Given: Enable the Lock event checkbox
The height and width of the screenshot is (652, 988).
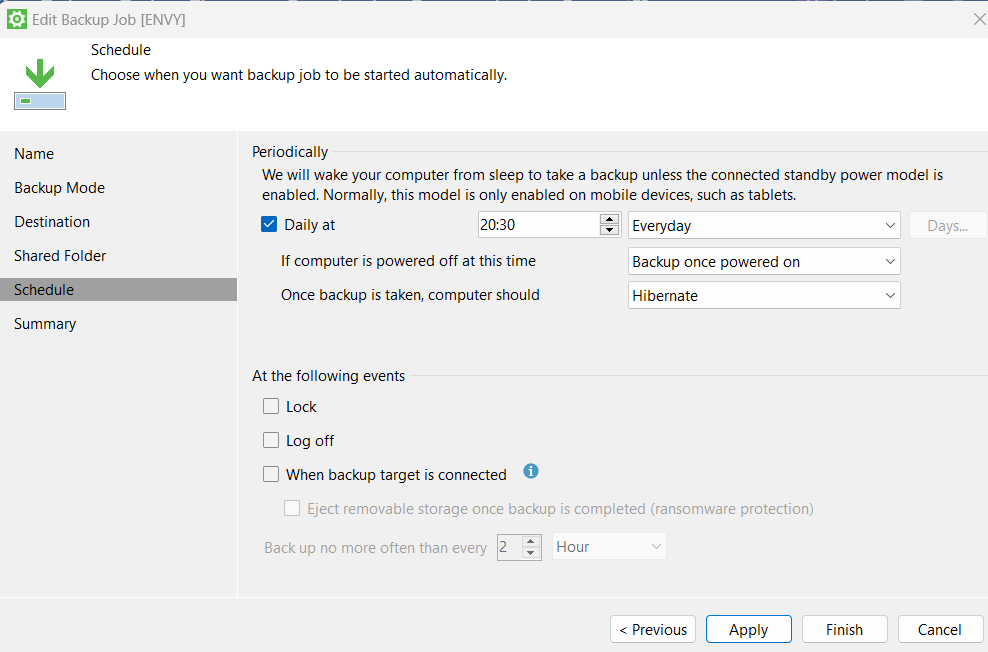Looking at the screenshot, I should coord(271,407).
